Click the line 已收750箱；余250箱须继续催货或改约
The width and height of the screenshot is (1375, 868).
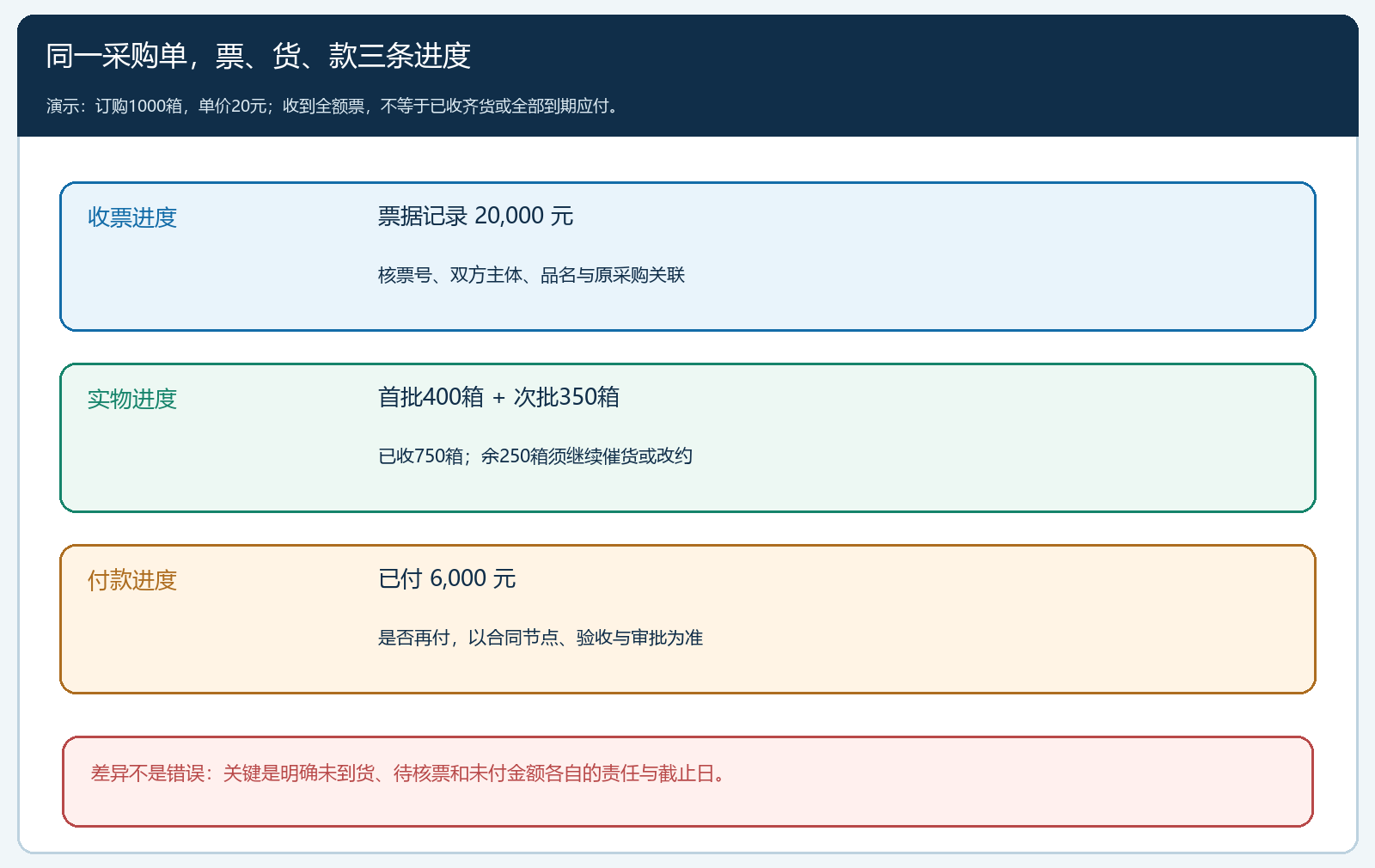(535, 456)
